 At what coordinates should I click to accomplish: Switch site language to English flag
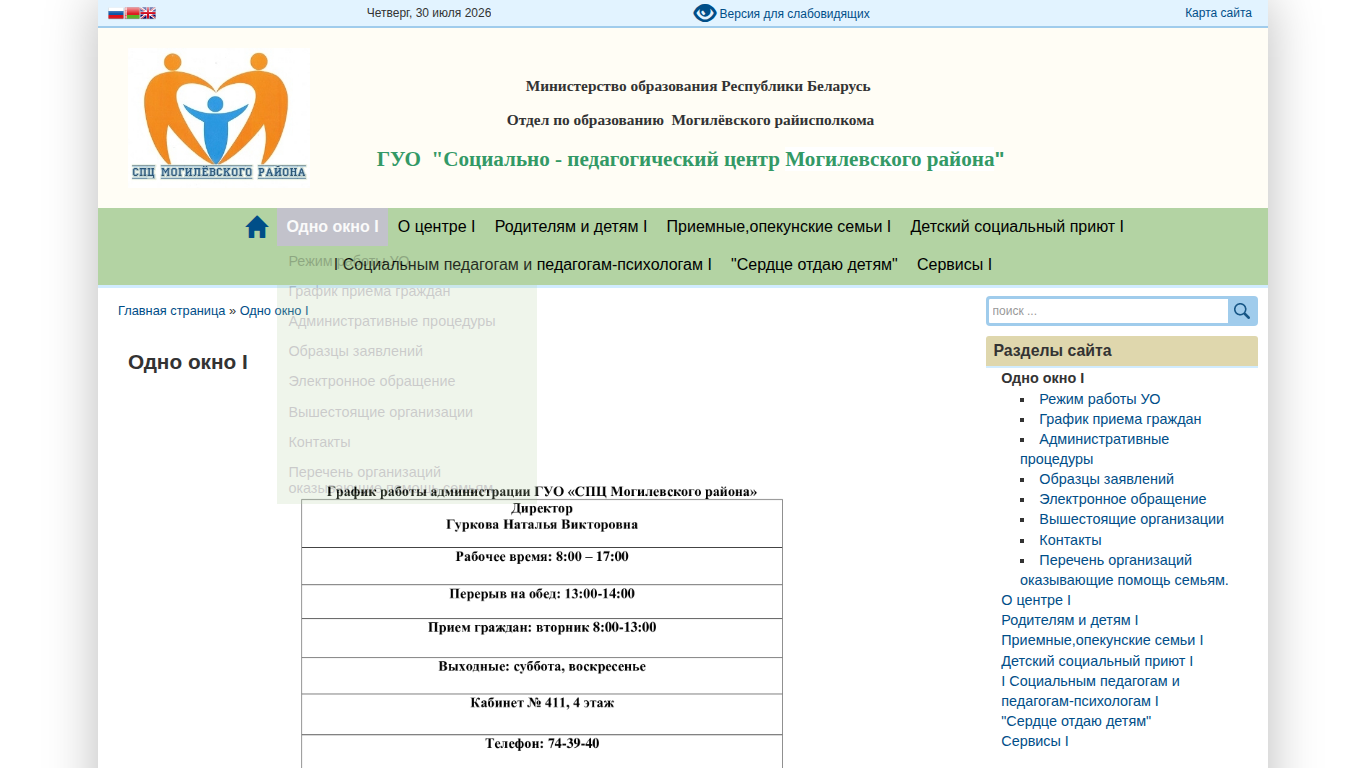[148, 13]
